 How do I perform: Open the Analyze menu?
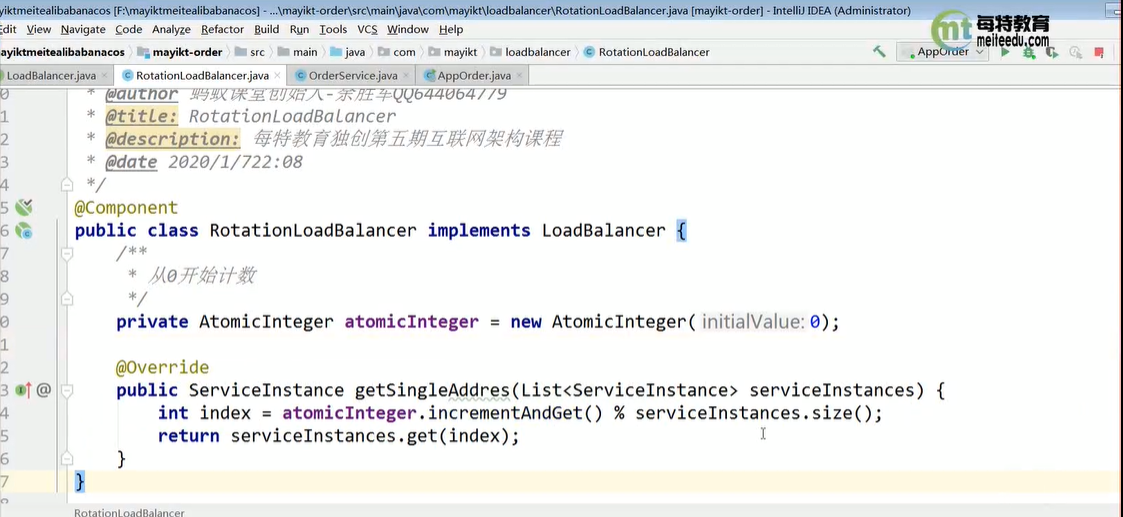(171, 29)
